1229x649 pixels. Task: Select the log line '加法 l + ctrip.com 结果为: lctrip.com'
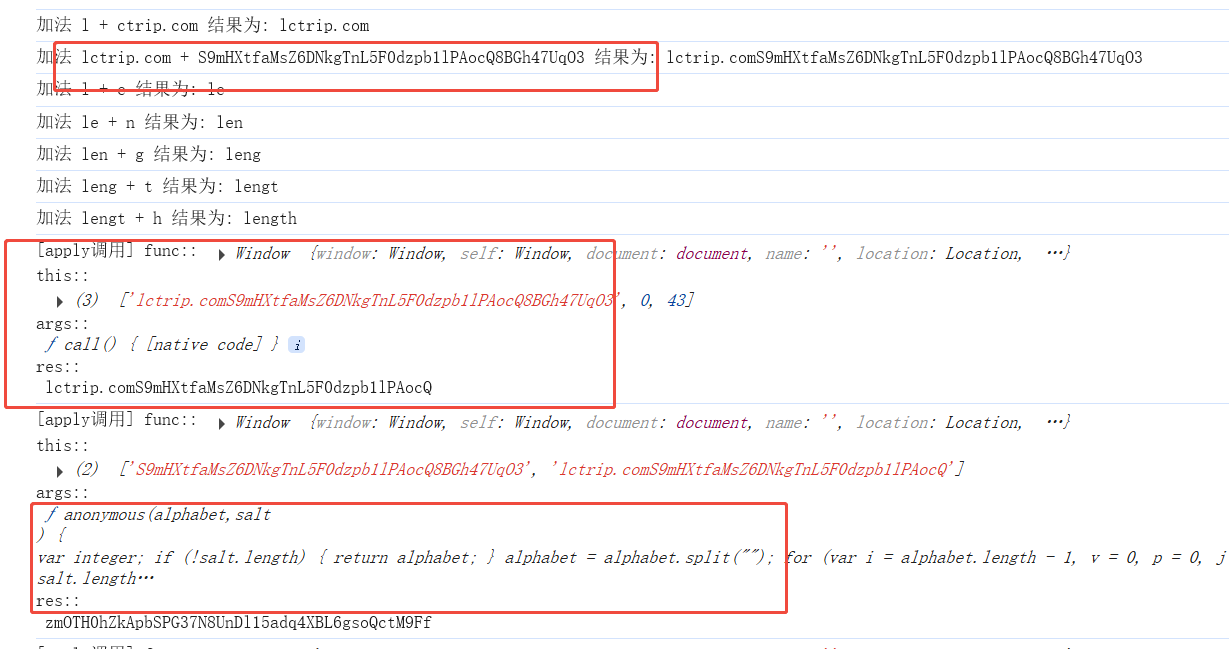pos(203,25)
